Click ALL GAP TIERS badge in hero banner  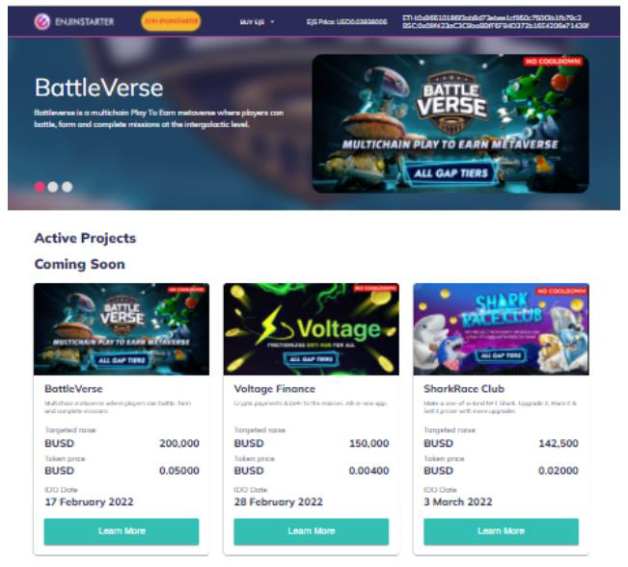pos(451,173)
